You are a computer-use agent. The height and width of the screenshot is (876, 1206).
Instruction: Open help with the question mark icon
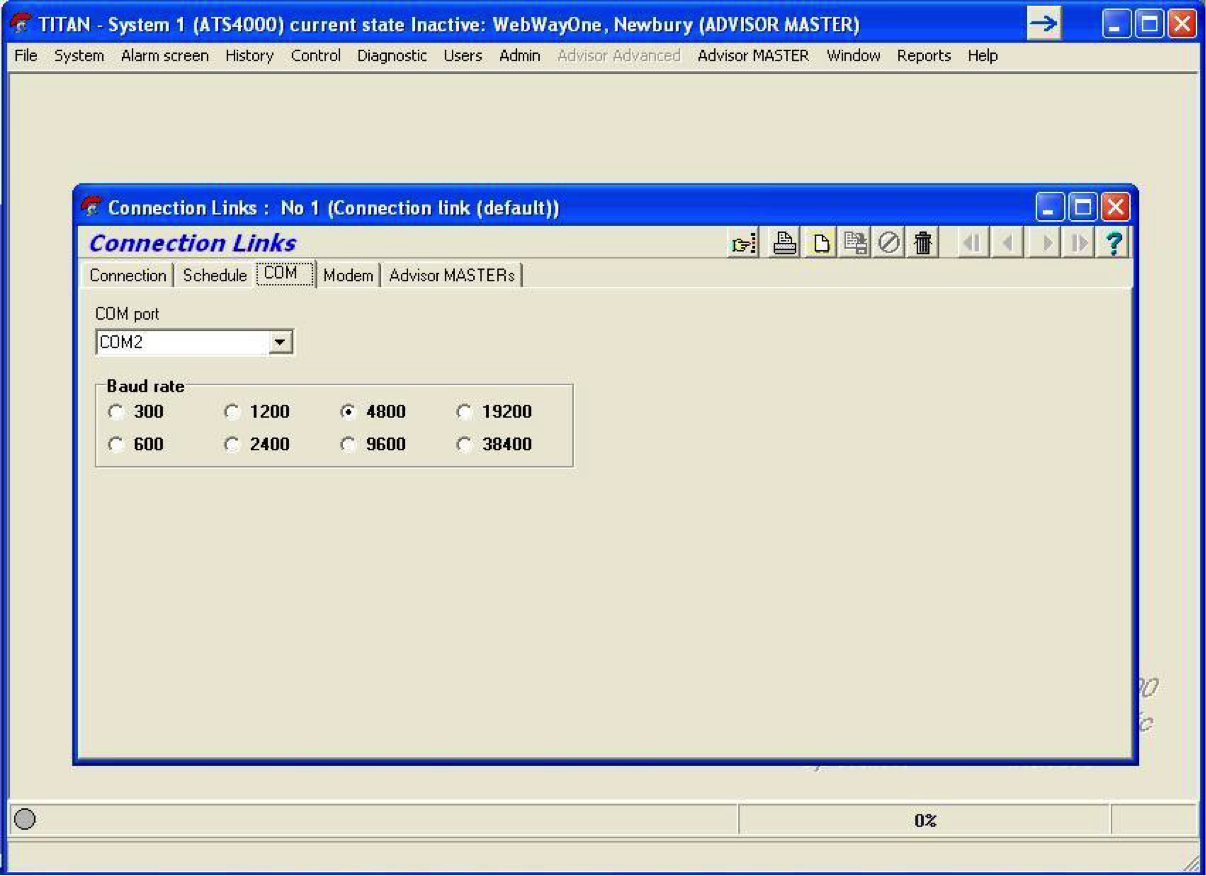coord(1113,243)
